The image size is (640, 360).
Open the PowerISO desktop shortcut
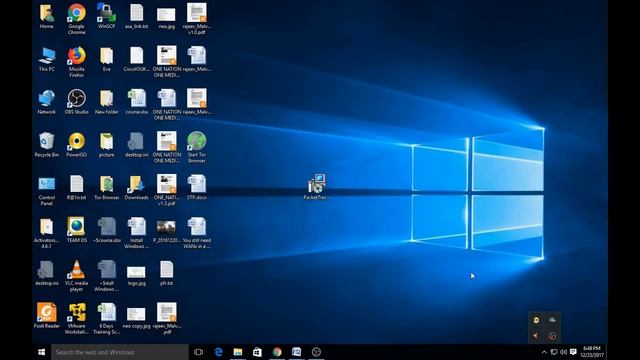[x=76, y=144]
